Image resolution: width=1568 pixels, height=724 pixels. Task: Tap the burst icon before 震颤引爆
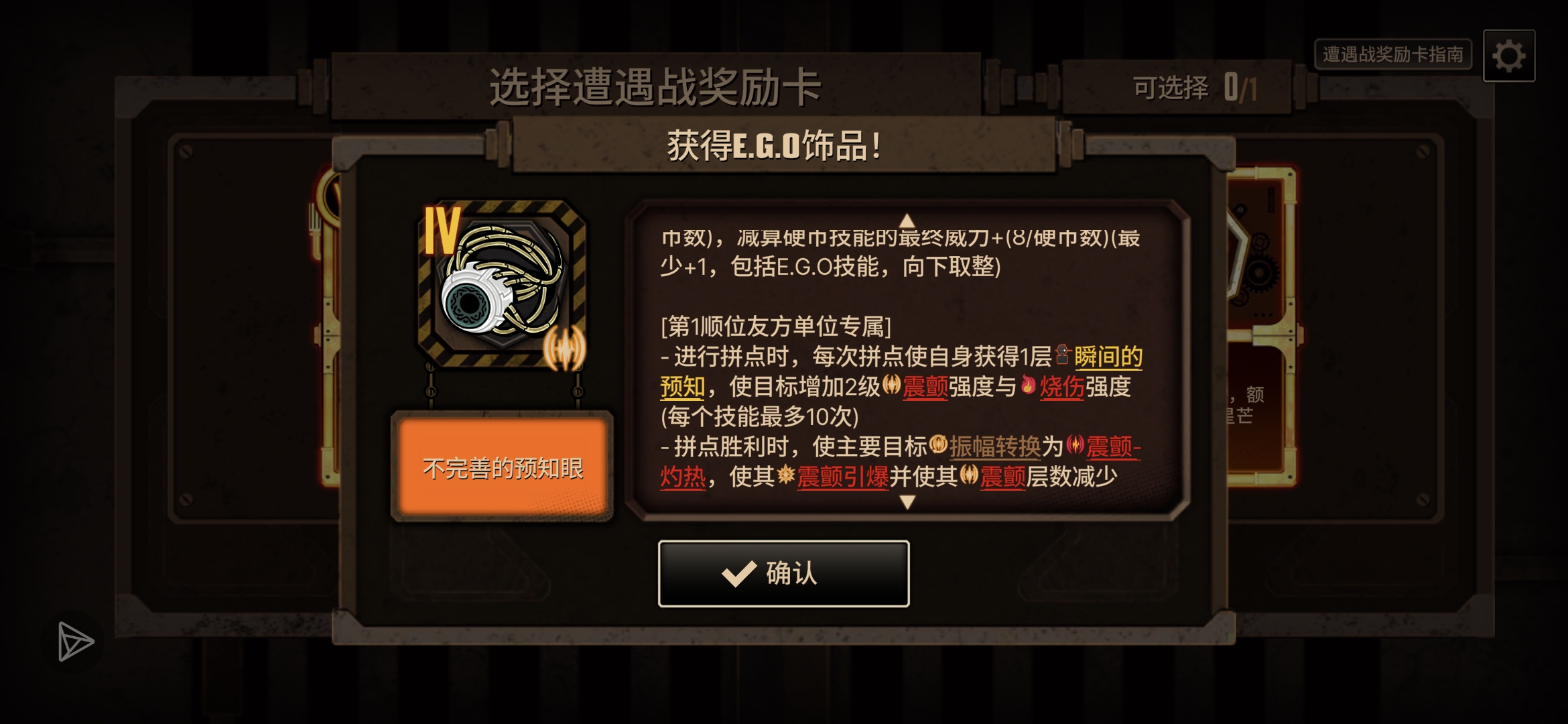tap(786, 475)
